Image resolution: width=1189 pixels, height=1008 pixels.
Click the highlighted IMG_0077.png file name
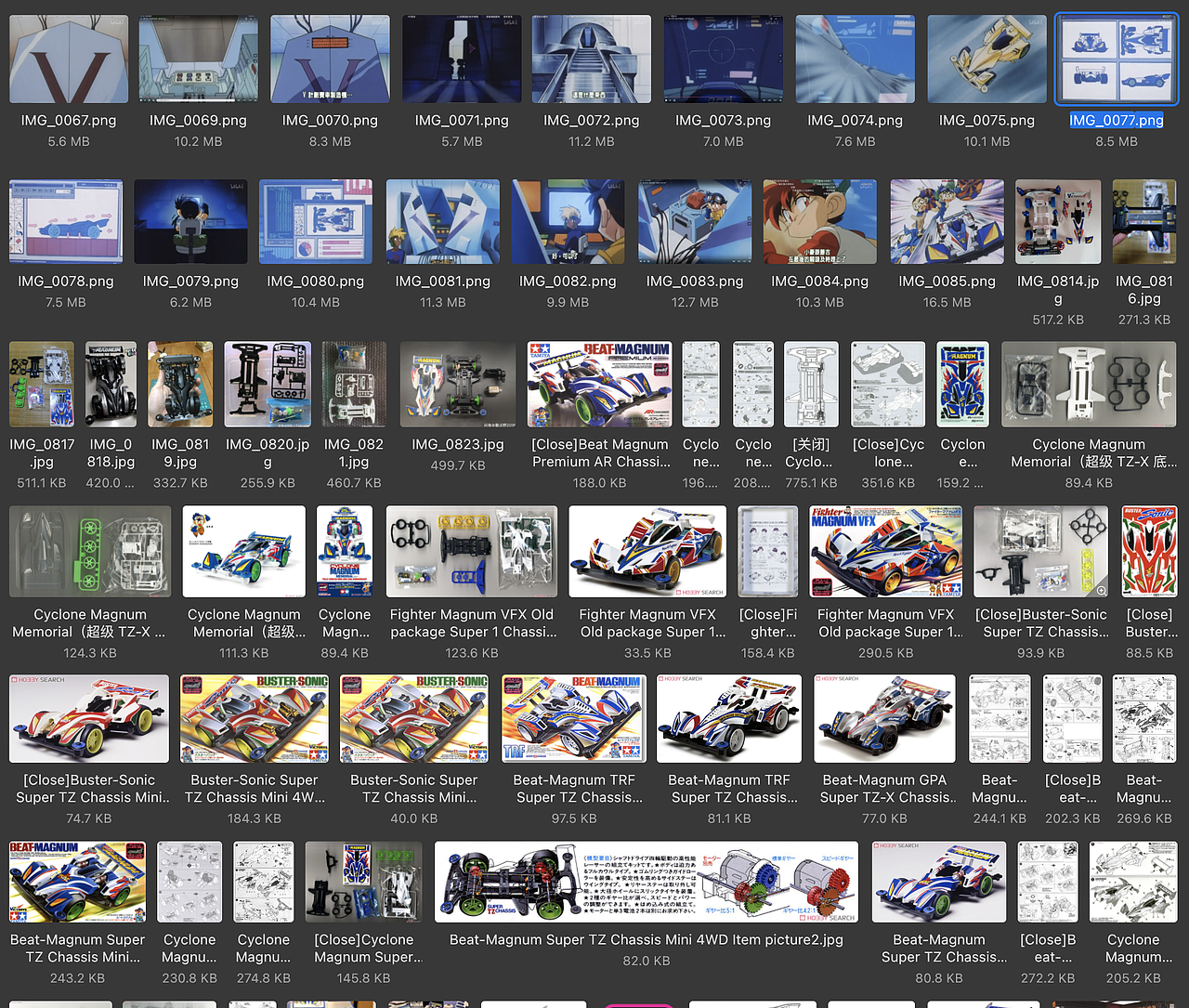click(1117, 120)
